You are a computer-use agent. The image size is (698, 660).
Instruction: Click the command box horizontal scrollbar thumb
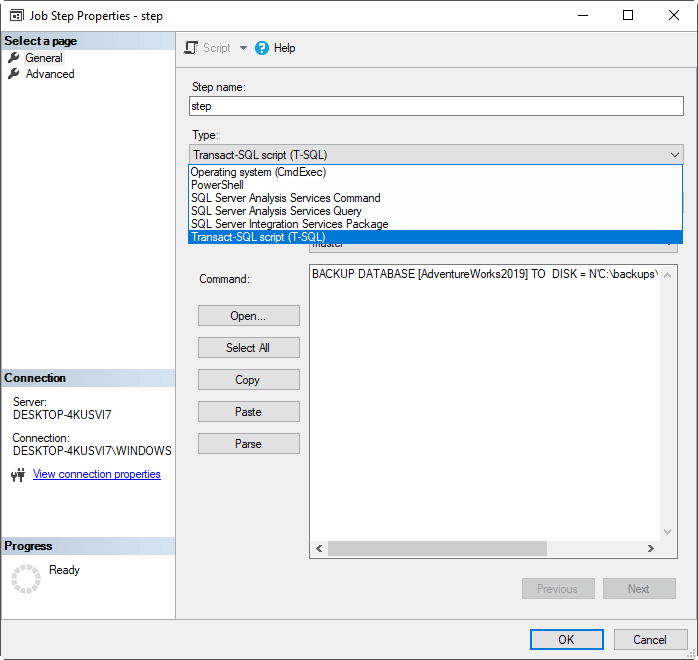[437, 548]
